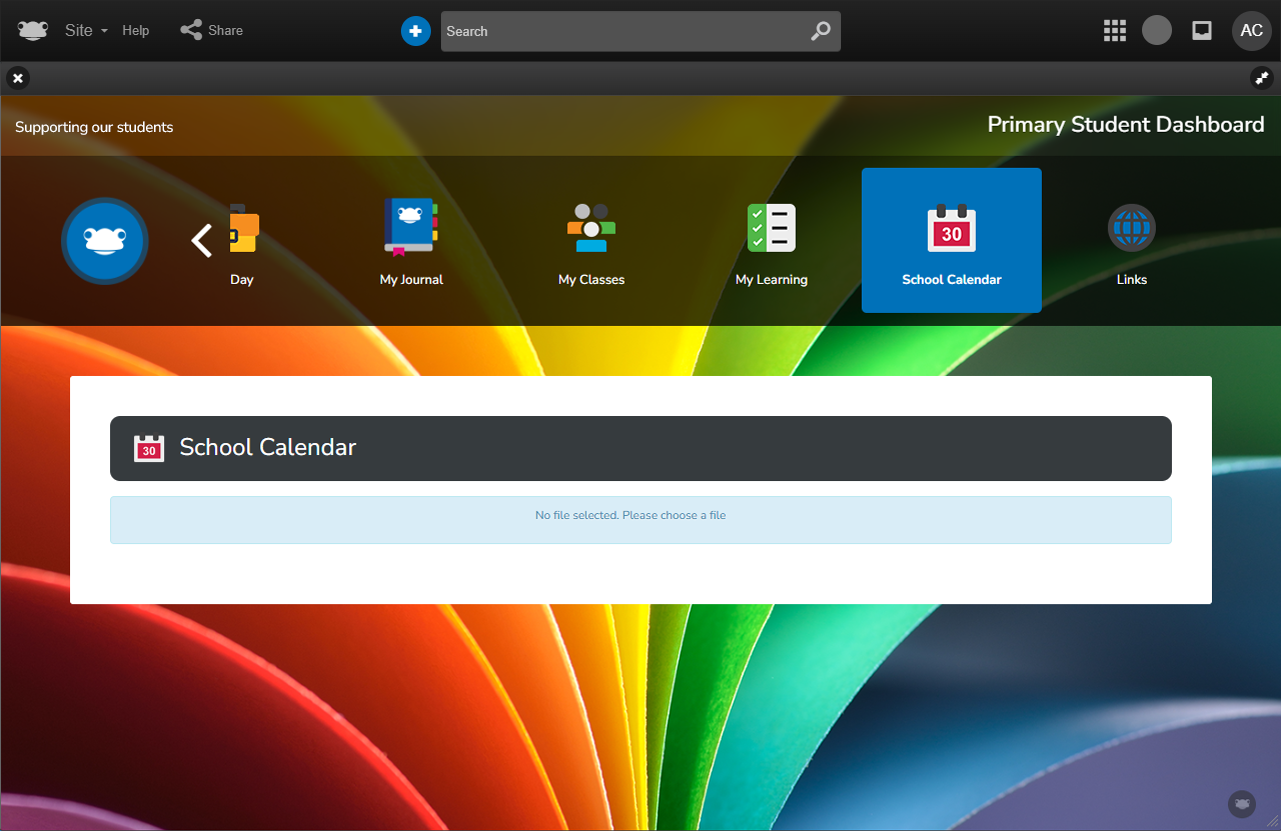1281x831 pixels.
Task: Click the magnifier search icon
Action: [820, 31]
